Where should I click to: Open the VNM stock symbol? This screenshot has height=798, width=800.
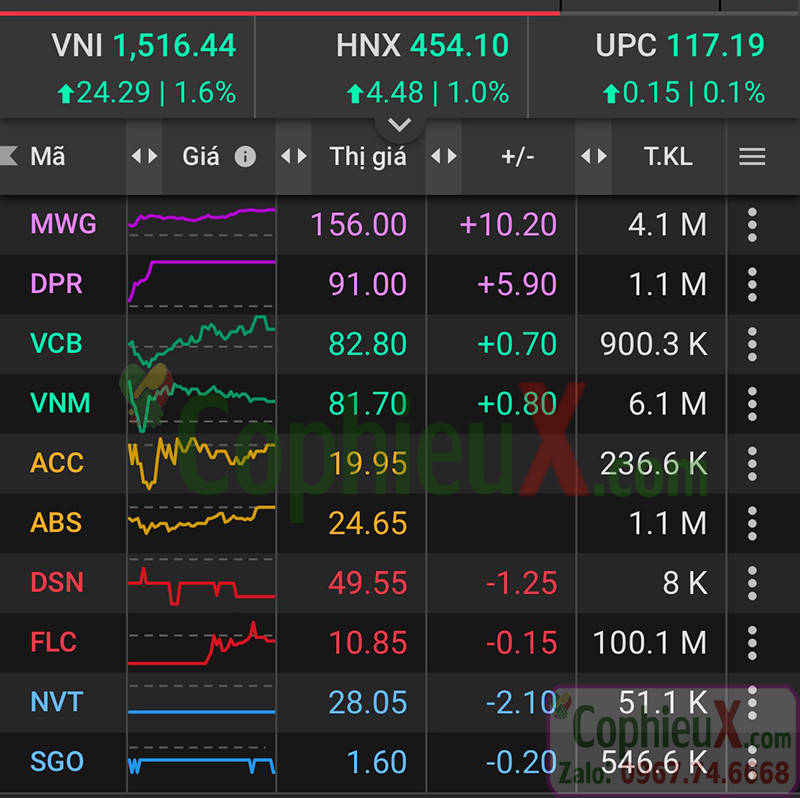click(x=60, y=404)
